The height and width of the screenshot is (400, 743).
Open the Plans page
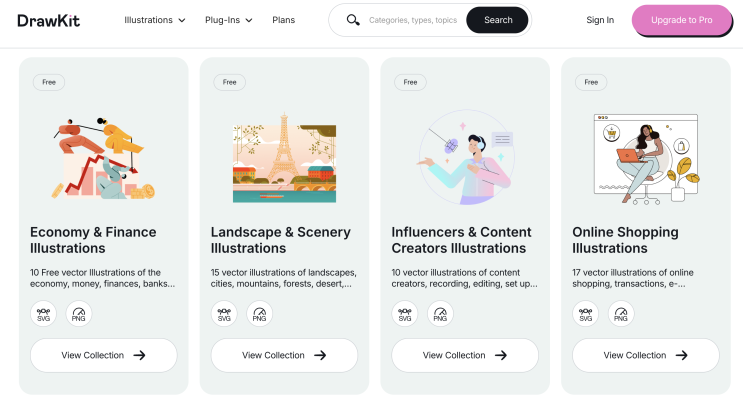coord(283,20)
